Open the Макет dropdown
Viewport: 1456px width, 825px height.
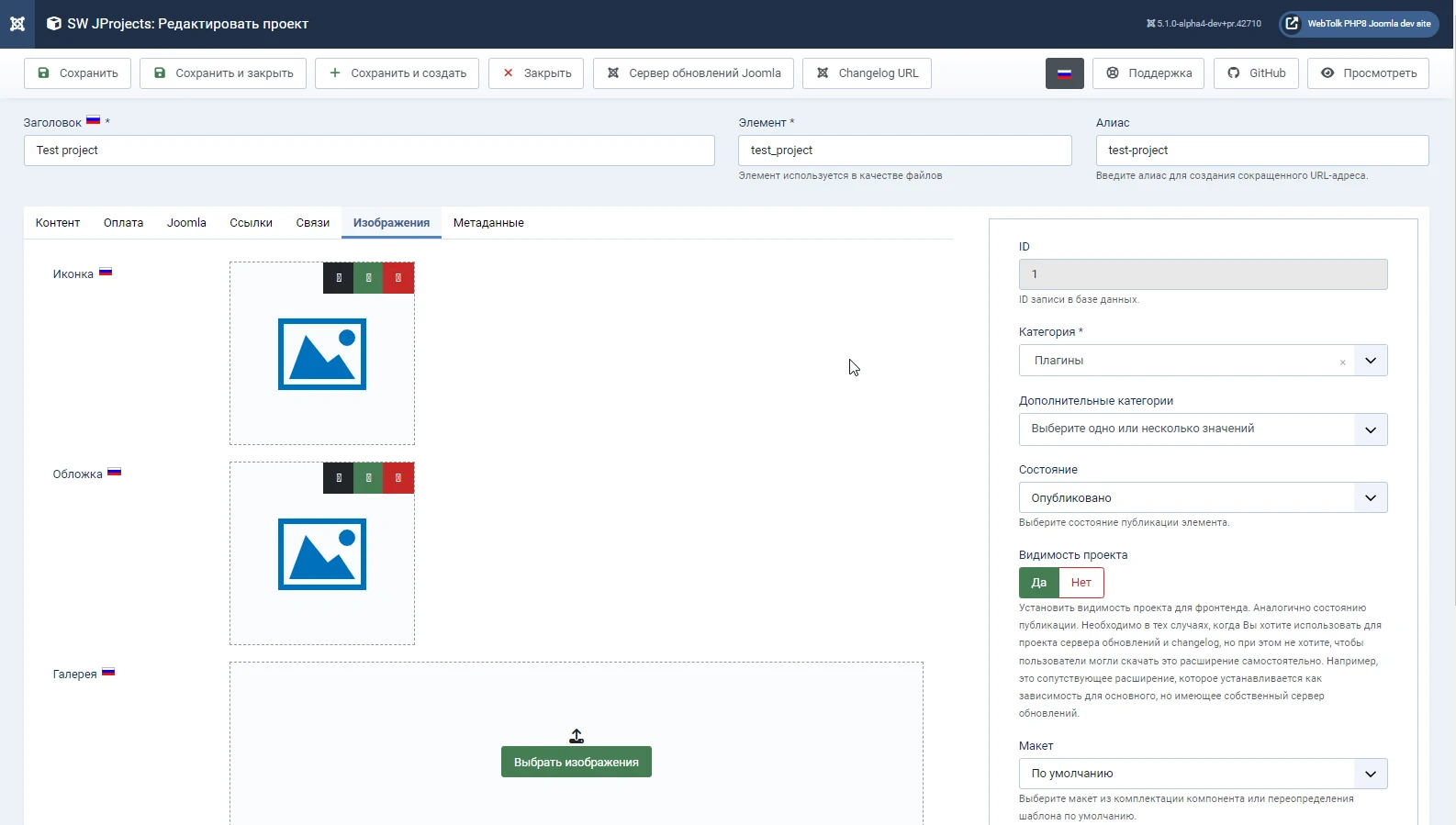[1203, 774]
